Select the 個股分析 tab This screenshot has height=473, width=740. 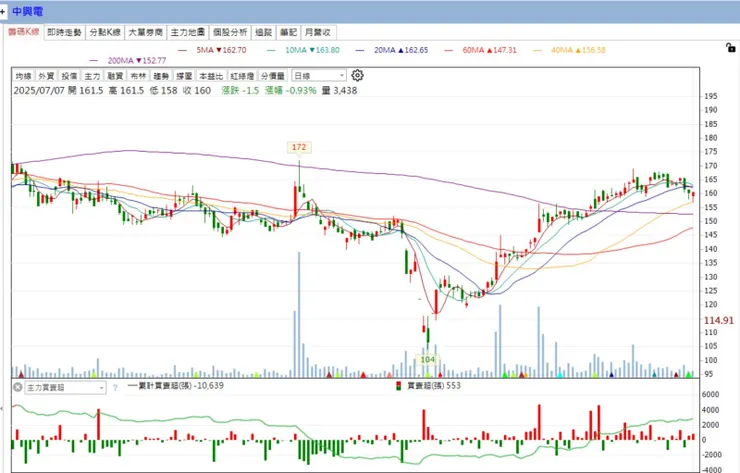pyautogui.click(x=230, y=32)
